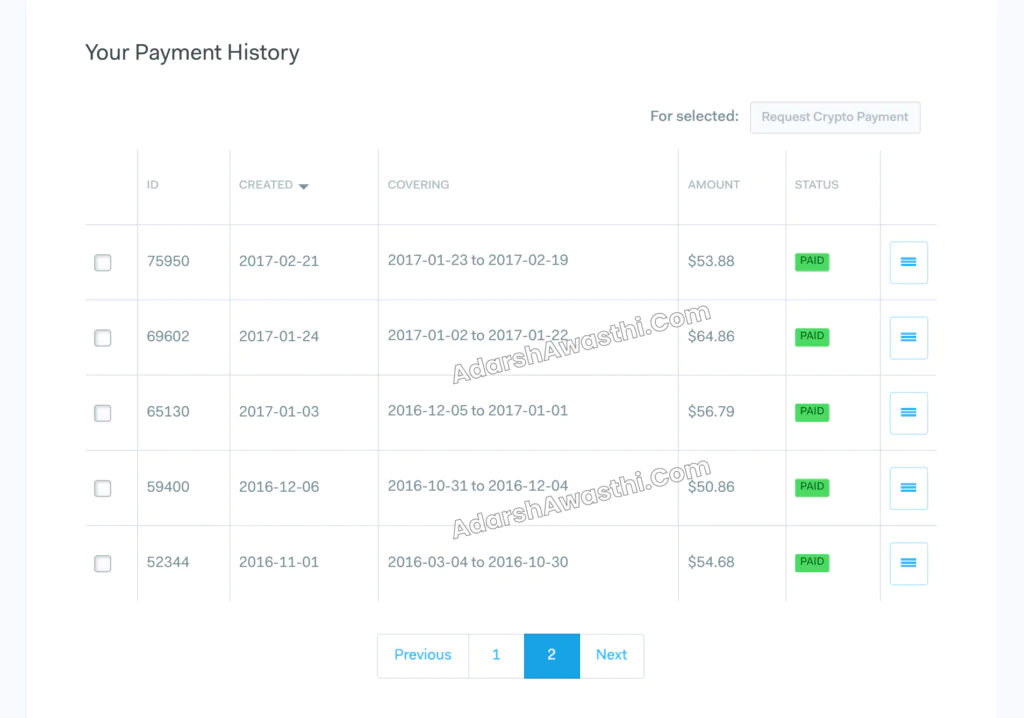1024x718 pixels.
Task: Open the actions menu for invoice 65130
Action: pyautogui.click(x=908, y=412)
